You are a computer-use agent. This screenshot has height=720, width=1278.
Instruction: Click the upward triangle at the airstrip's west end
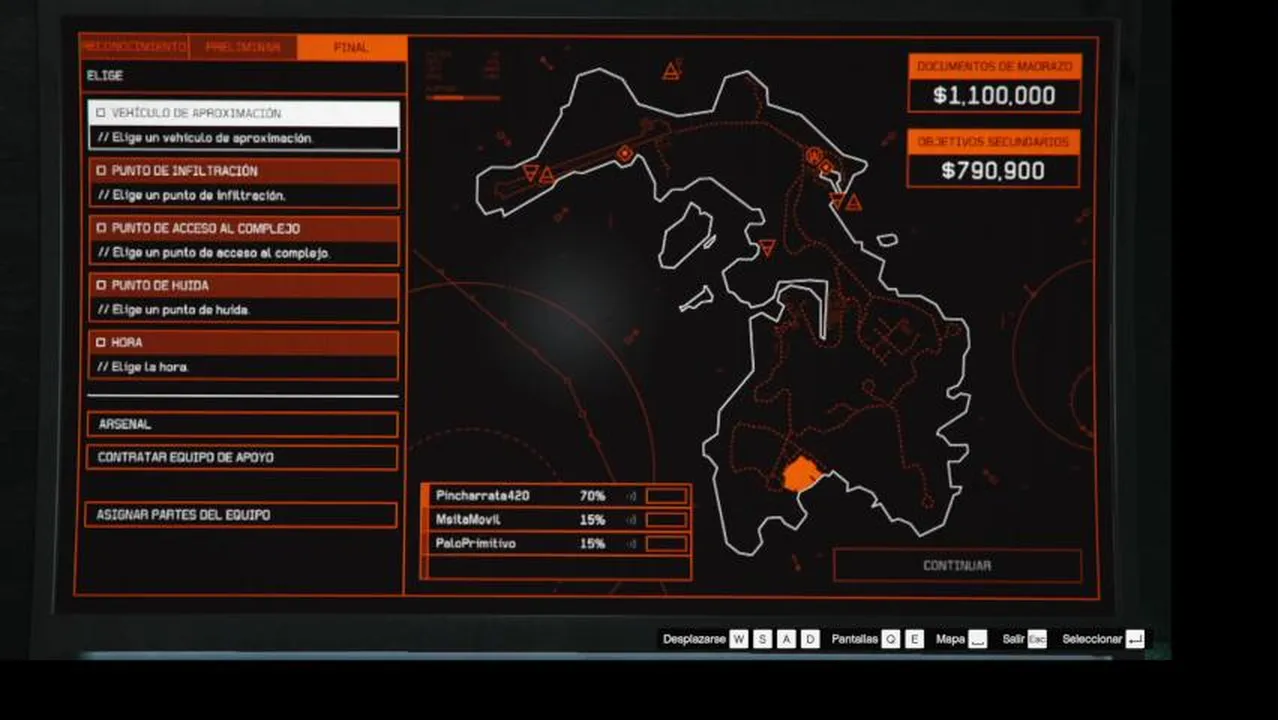(547, 176)
